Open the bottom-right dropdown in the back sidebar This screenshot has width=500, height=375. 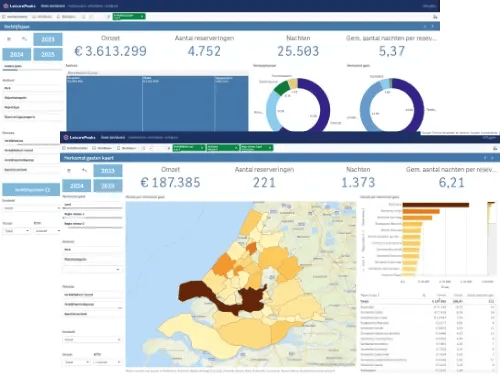[x=47, y=231]
